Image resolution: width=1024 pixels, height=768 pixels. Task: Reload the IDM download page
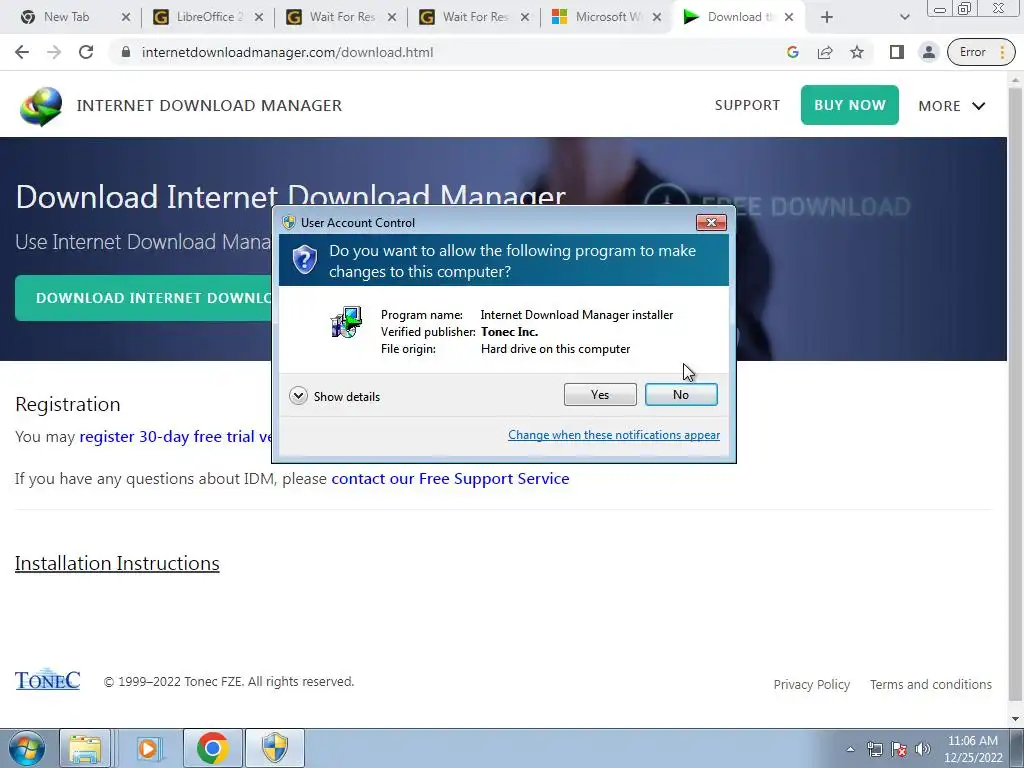(86, 52)
